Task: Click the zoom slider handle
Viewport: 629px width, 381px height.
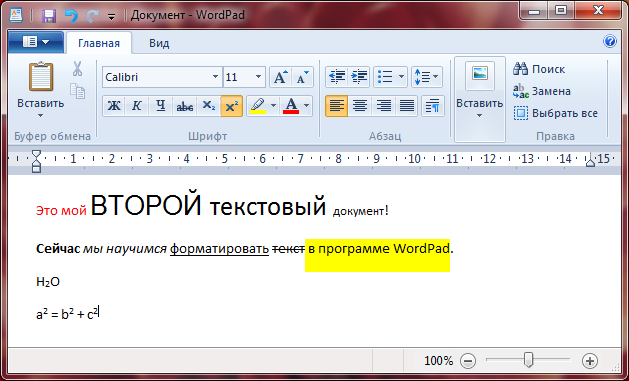Action: (529, 360)
